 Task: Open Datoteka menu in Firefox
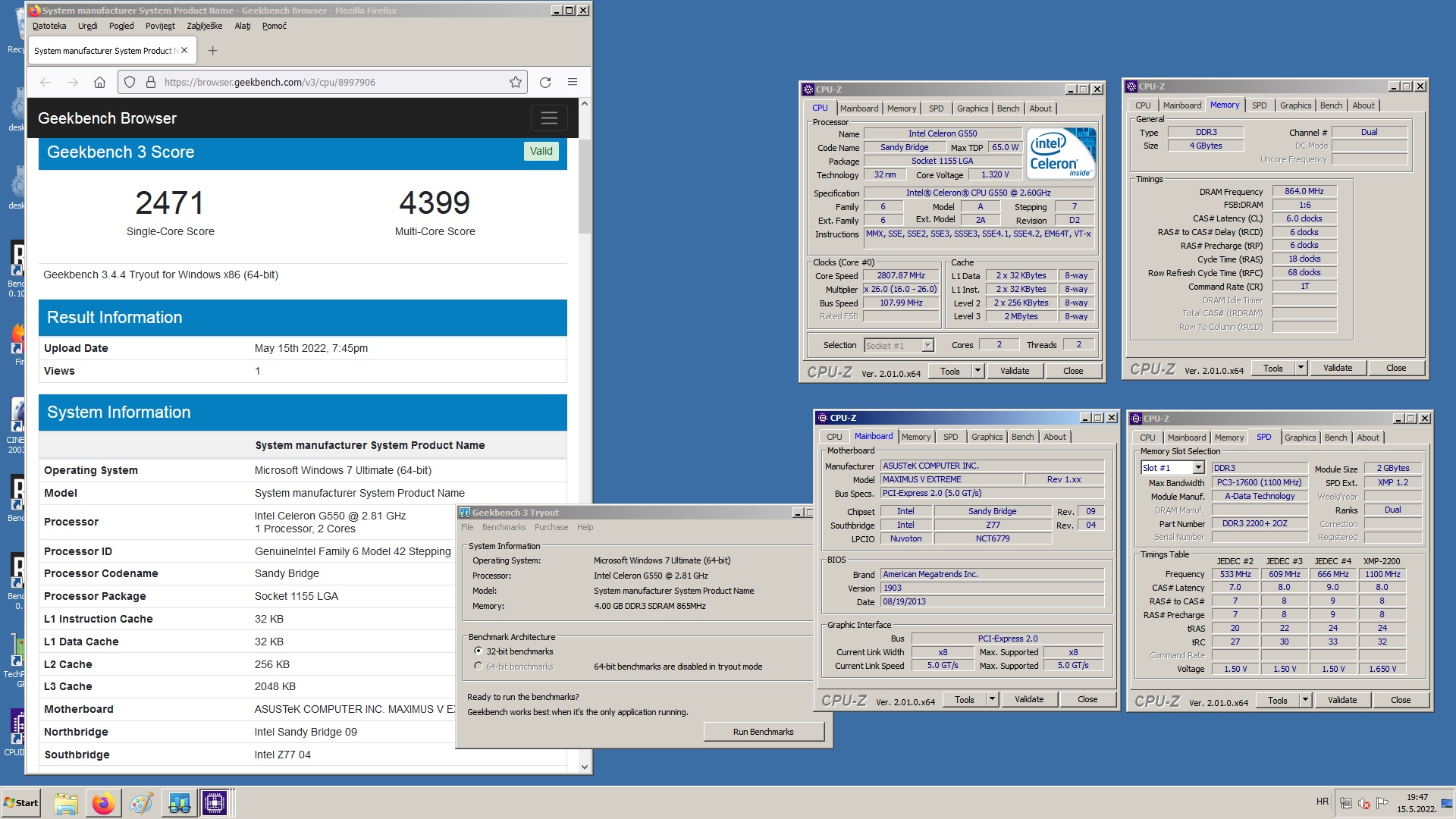point(49,26)
